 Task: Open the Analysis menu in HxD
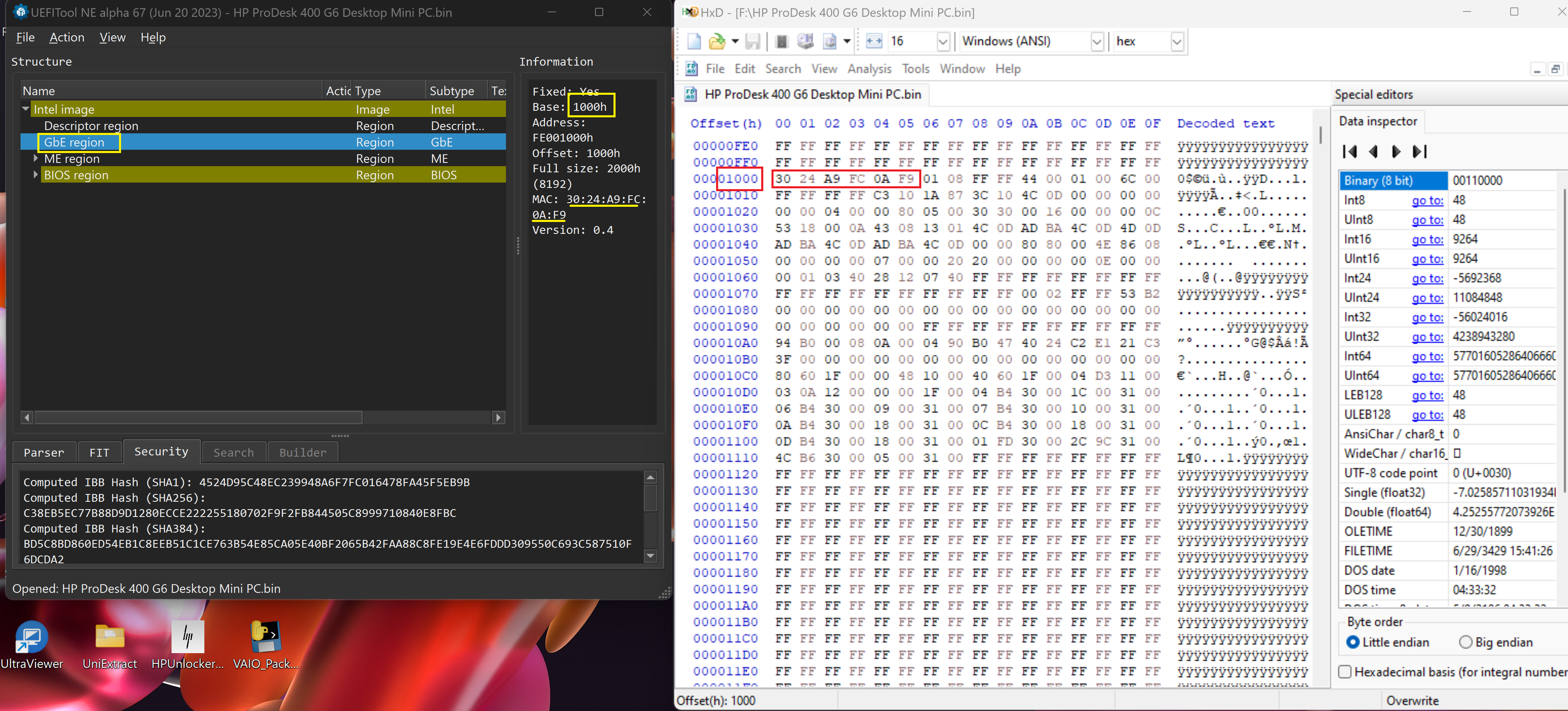[869, 69]
